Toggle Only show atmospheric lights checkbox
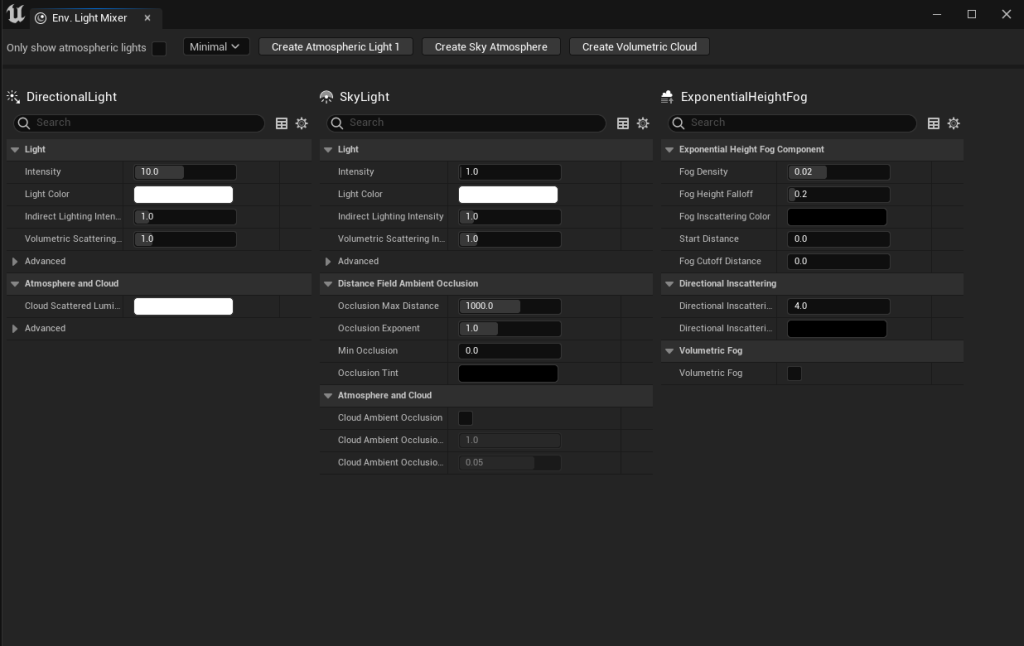1024x646 pixels. (159, 48)
